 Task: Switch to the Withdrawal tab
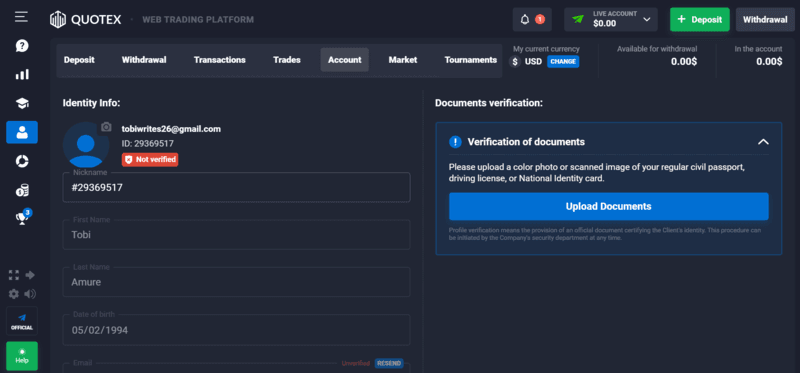(144, 60)
